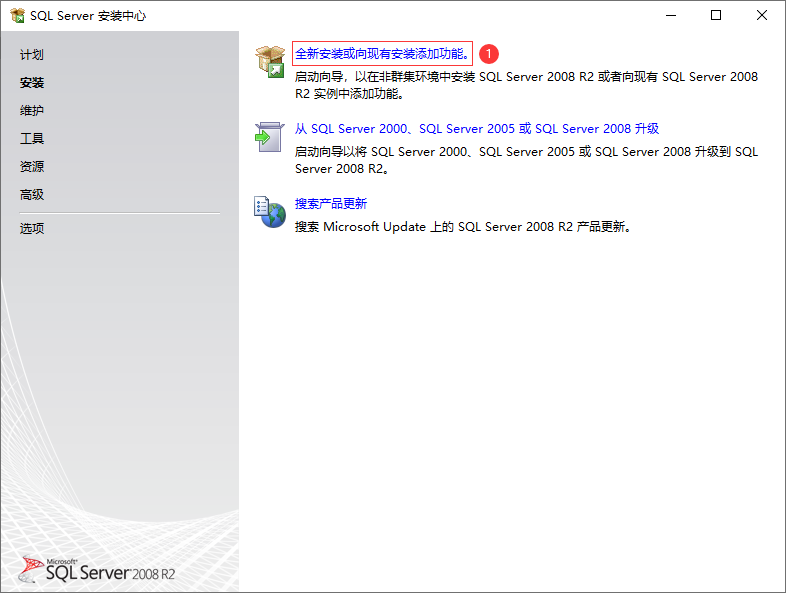Close the SQL Server 安装中心 window
This screenshot has width=786, height=593.
click(761, 16)
